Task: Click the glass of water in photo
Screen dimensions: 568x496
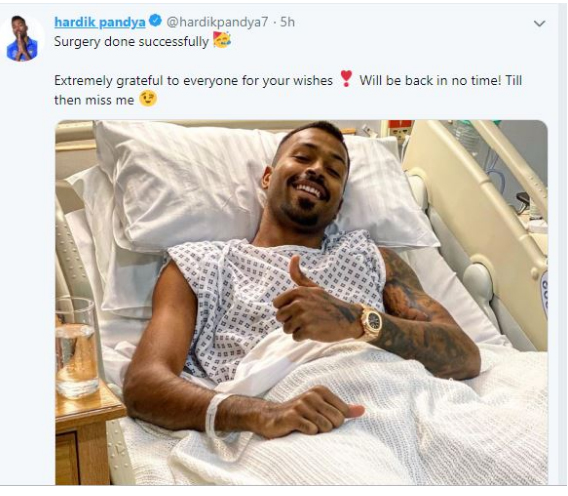Action: [76, 348]
